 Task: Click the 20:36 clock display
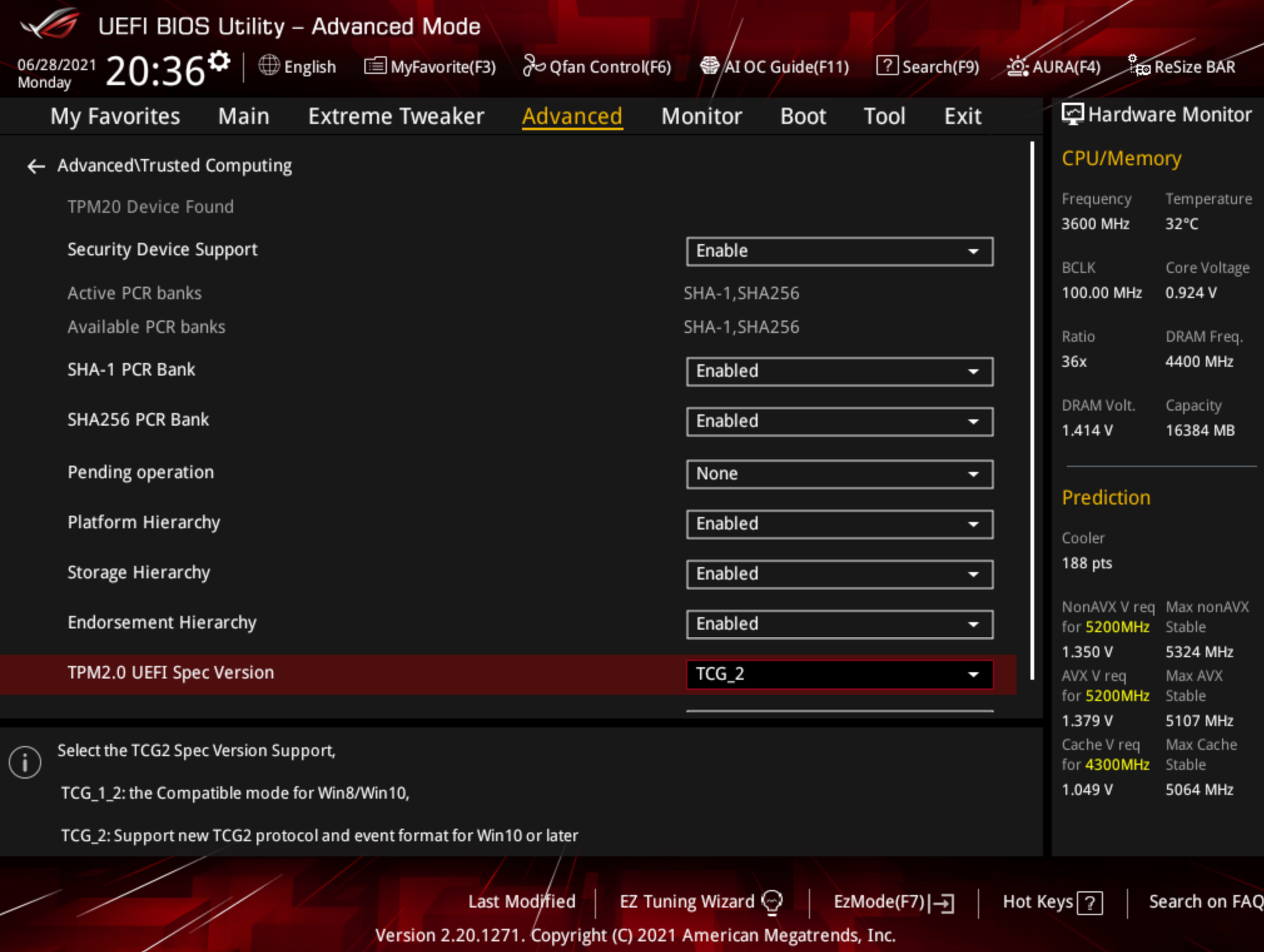click(x=155, y=70)
